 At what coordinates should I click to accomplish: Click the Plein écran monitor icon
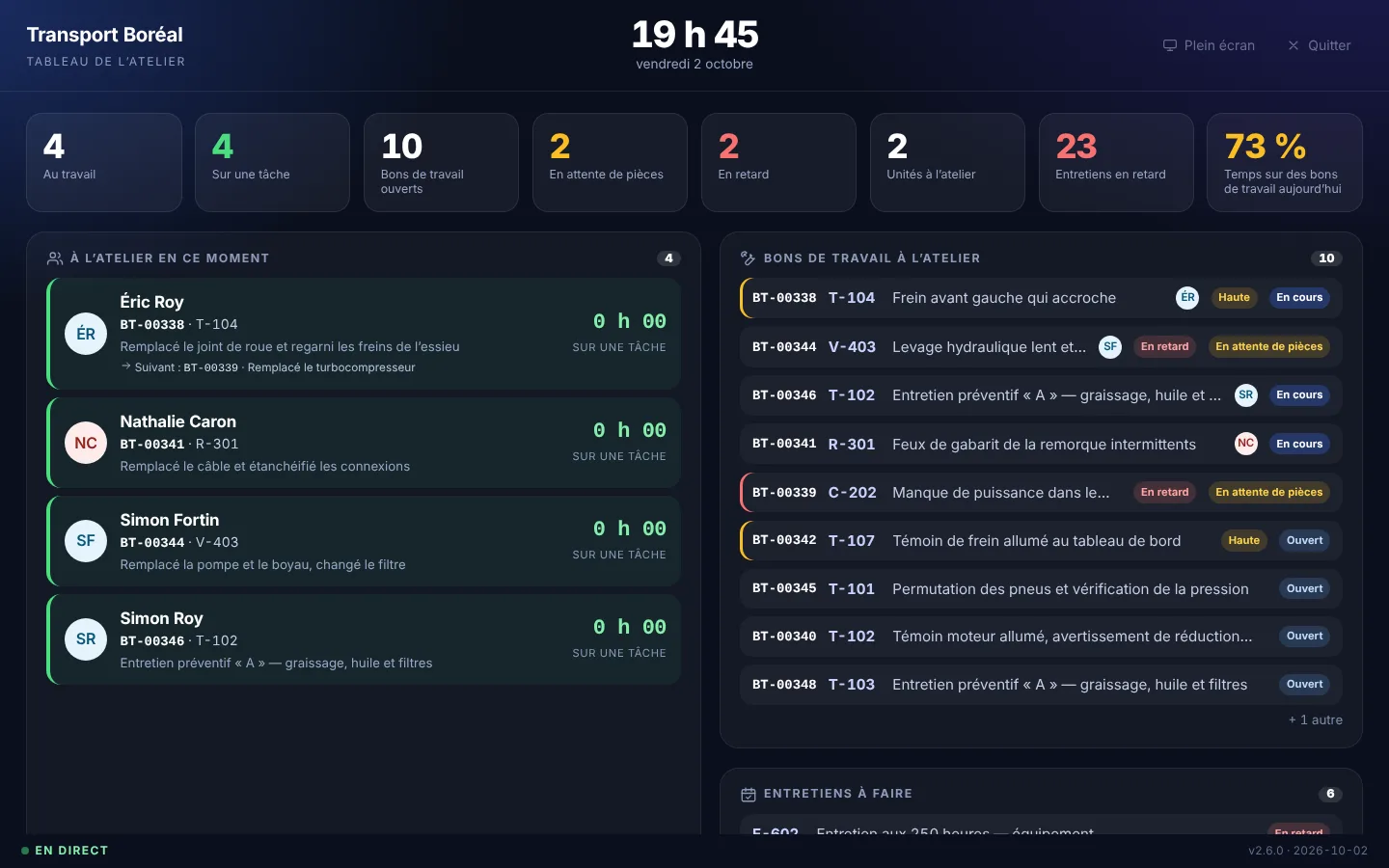point(1170,45)
